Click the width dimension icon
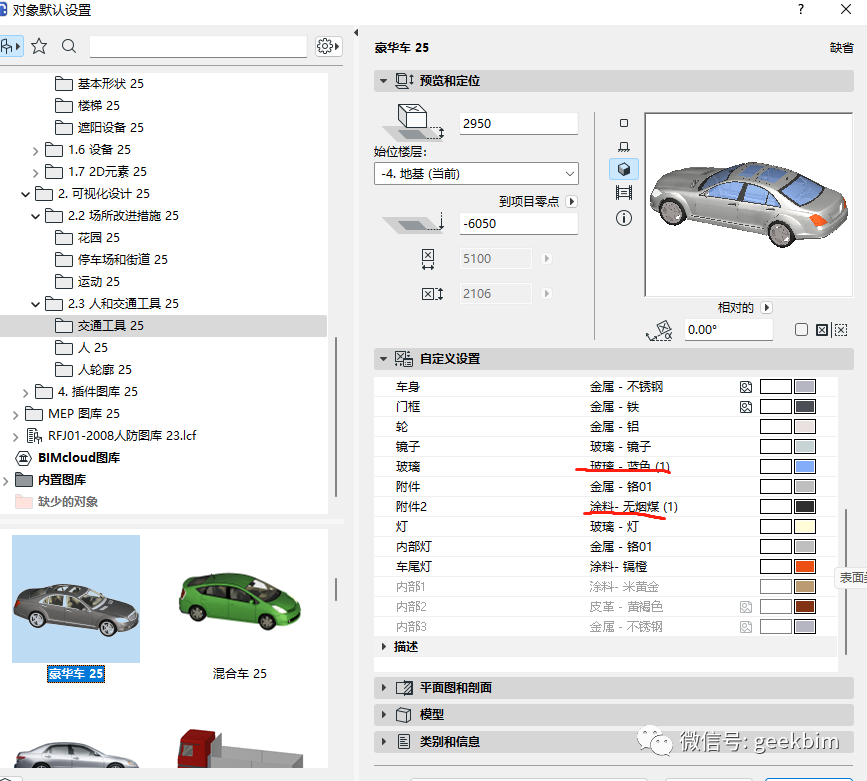Viewport: 867px width, 781px height. point(428,259)
